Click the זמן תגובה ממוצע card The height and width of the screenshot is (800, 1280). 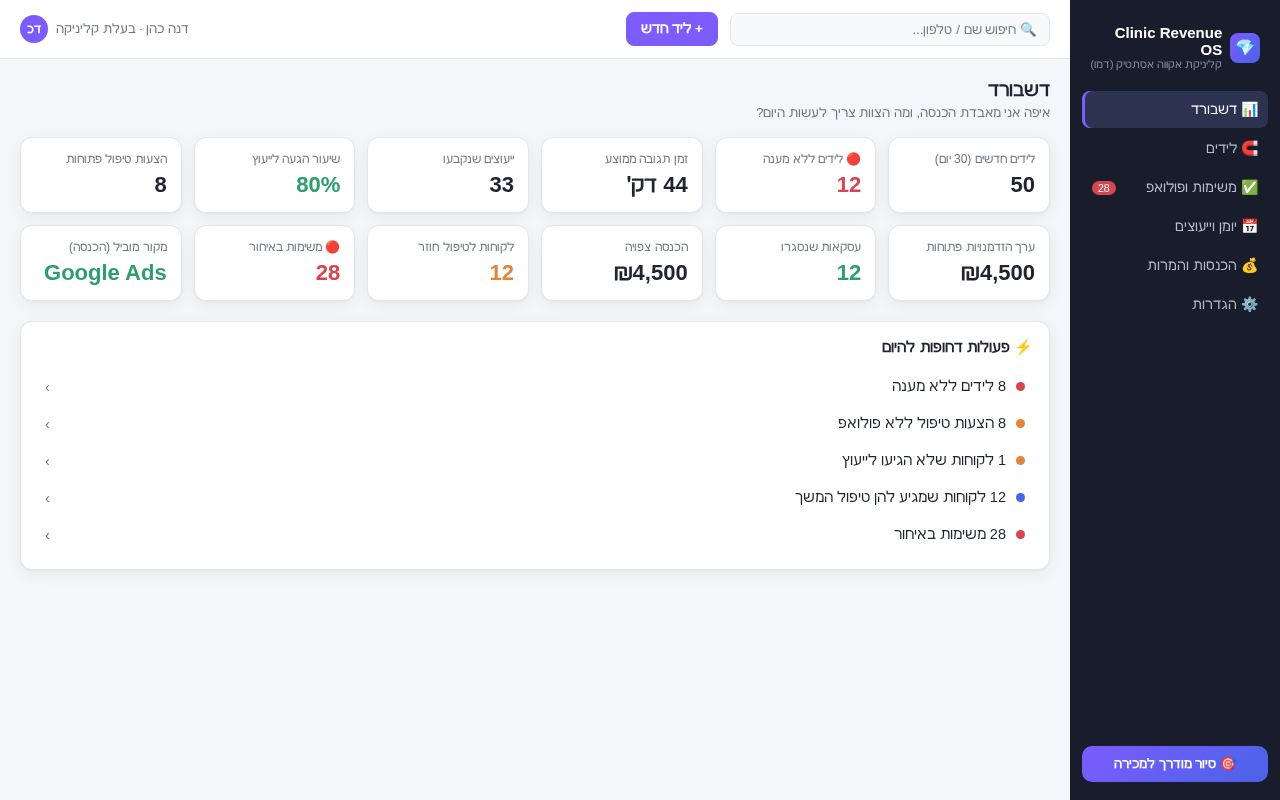coord(622,175)
